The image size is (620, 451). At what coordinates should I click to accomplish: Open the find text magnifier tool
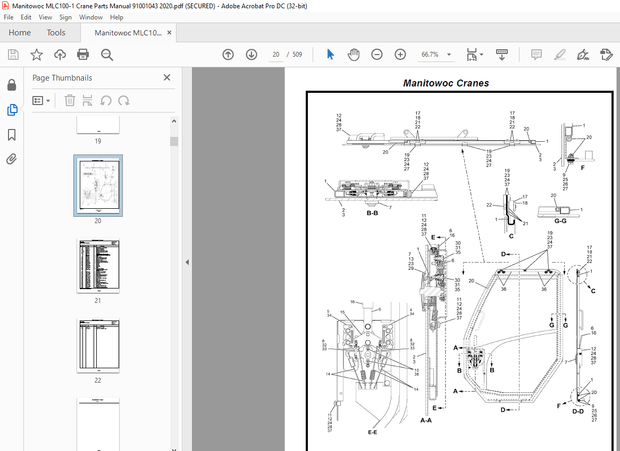coord(107,55)
